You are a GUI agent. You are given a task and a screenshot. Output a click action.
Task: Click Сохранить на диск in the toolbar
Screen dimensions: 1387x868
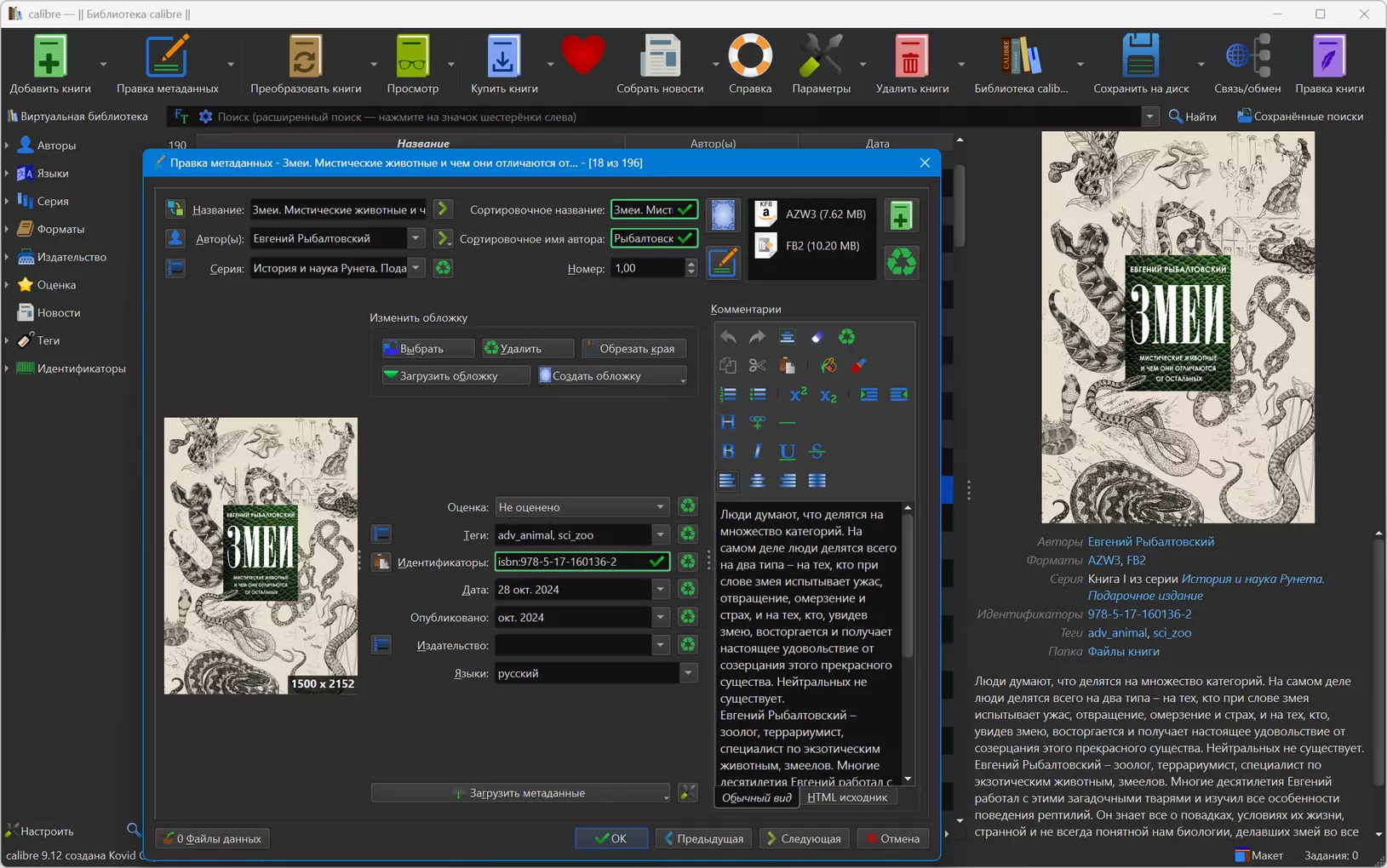(1141, 65)
